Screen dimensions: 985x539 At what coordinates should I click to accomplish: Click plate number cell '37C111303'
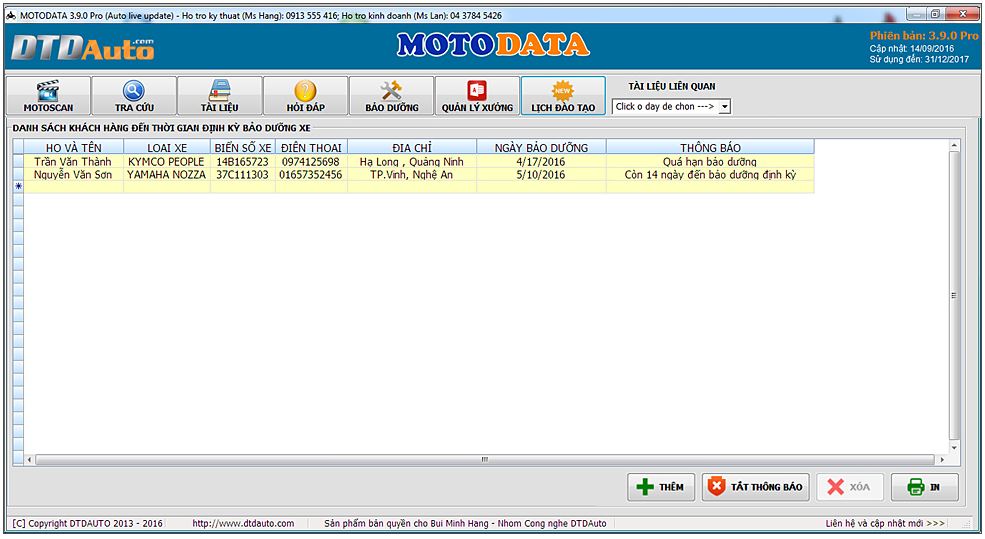pyautogui.click(x=242, y=175)
